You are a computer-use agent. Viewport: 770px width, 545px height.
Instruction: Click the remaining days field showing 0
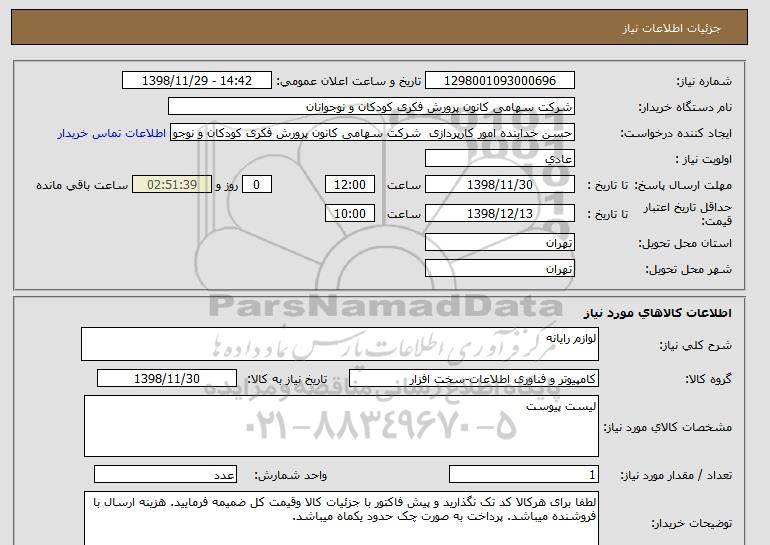click(x=256, y=185)
